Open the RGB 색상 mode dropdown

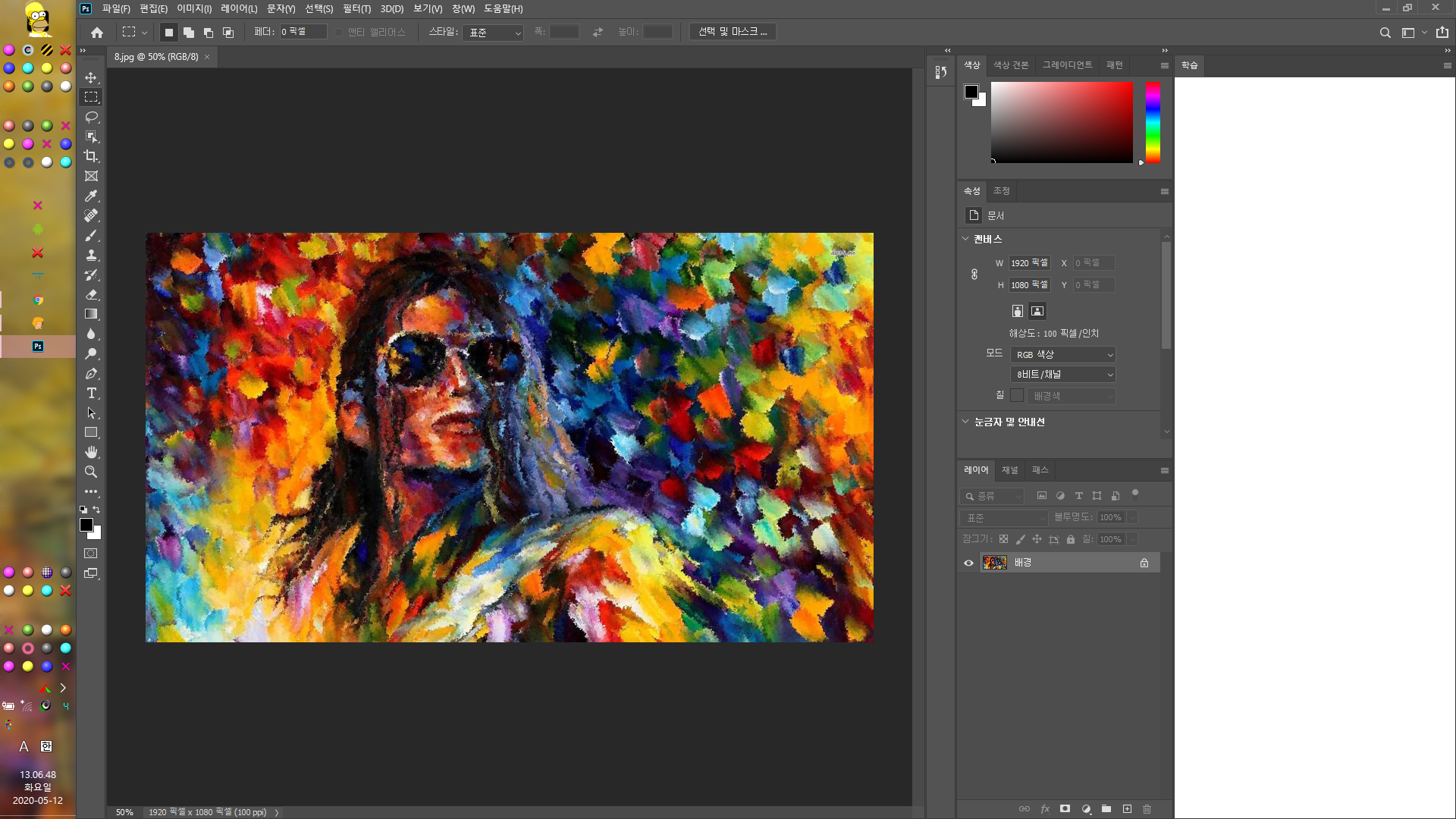click(x=1062, y=355)
